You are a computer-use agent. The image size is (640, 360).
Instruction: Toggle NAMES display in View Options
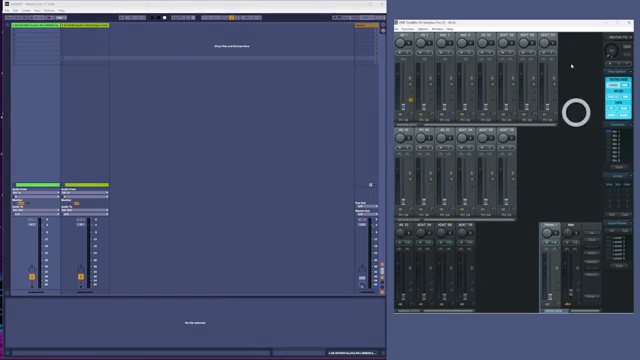point(624,115)
